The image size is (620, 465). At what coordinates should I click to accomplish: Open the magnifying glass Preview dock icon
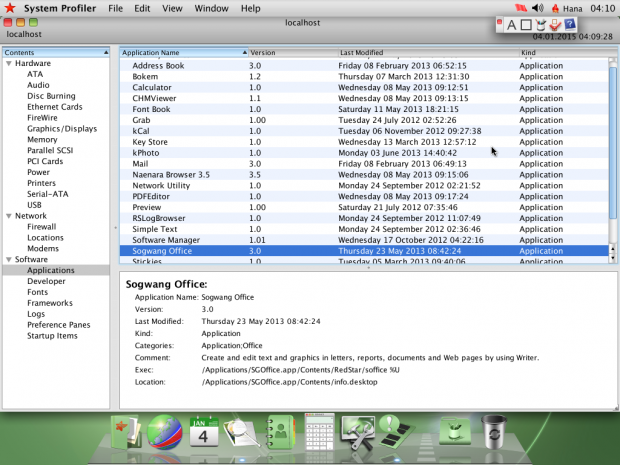[x=241, y=433]
